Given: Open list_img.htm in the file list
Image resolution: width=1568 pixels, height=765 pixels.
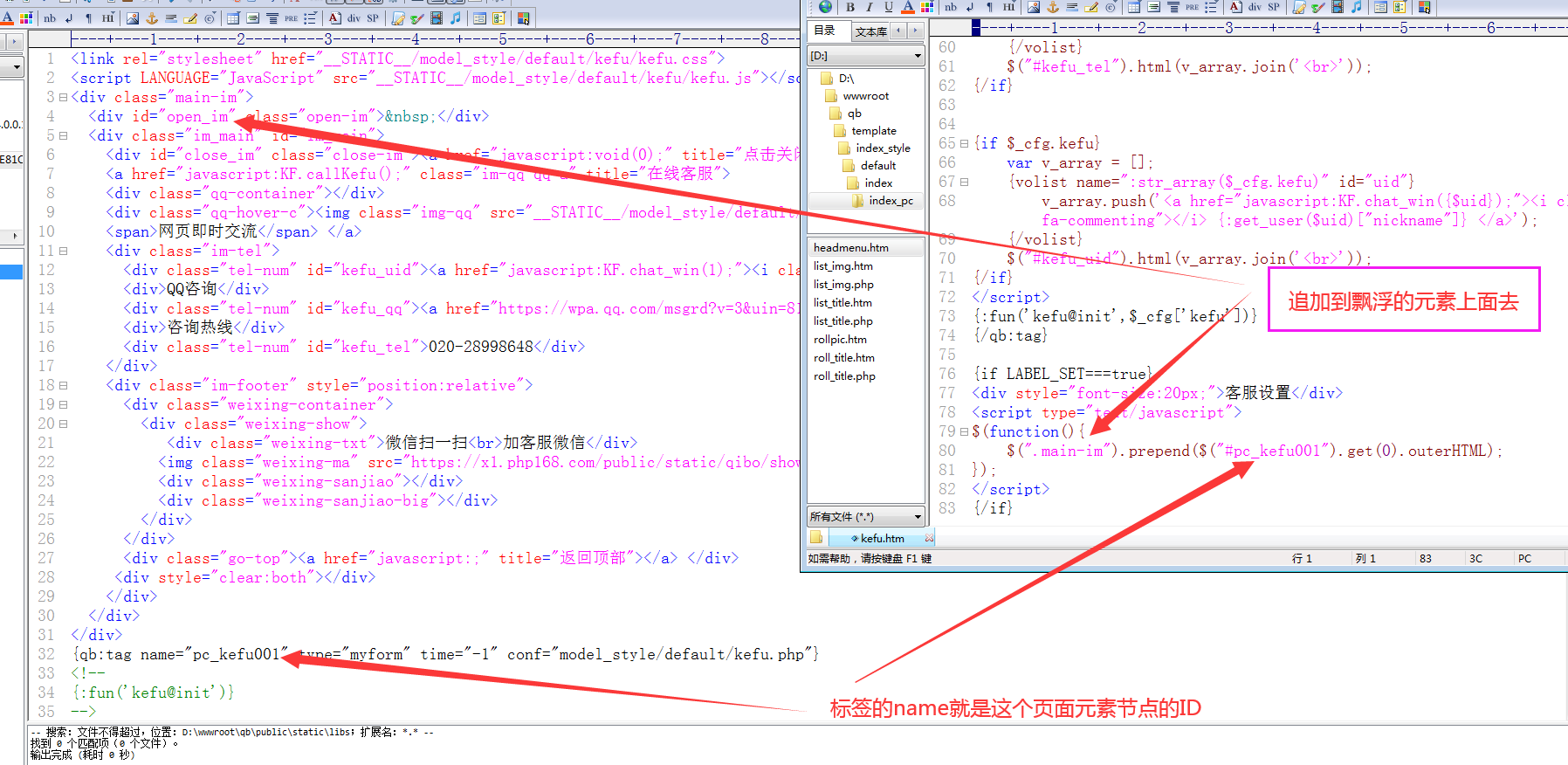Looking at the screenshot, I should (842, 266).
